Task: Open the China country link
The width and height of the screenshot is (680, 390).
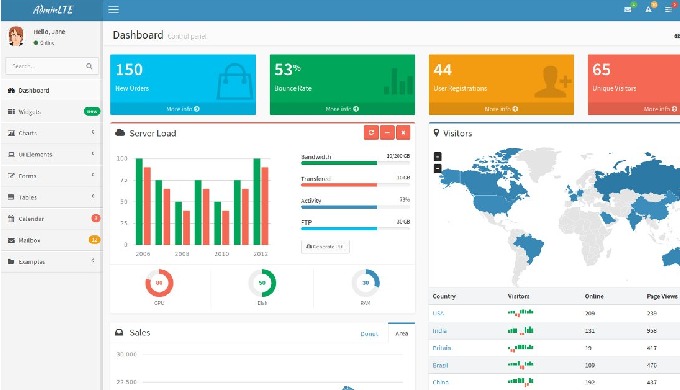Action: tap(441, 382)
